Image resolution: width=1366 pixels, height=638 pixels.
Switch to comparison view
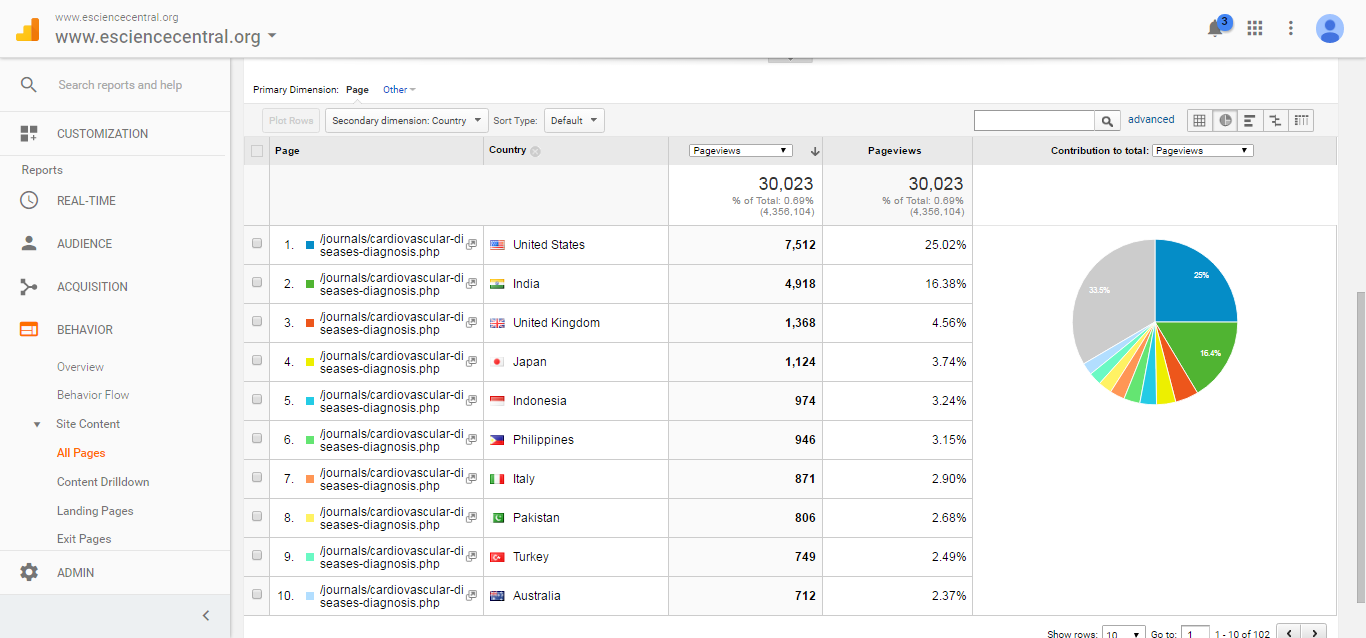tap(1275, 121)
